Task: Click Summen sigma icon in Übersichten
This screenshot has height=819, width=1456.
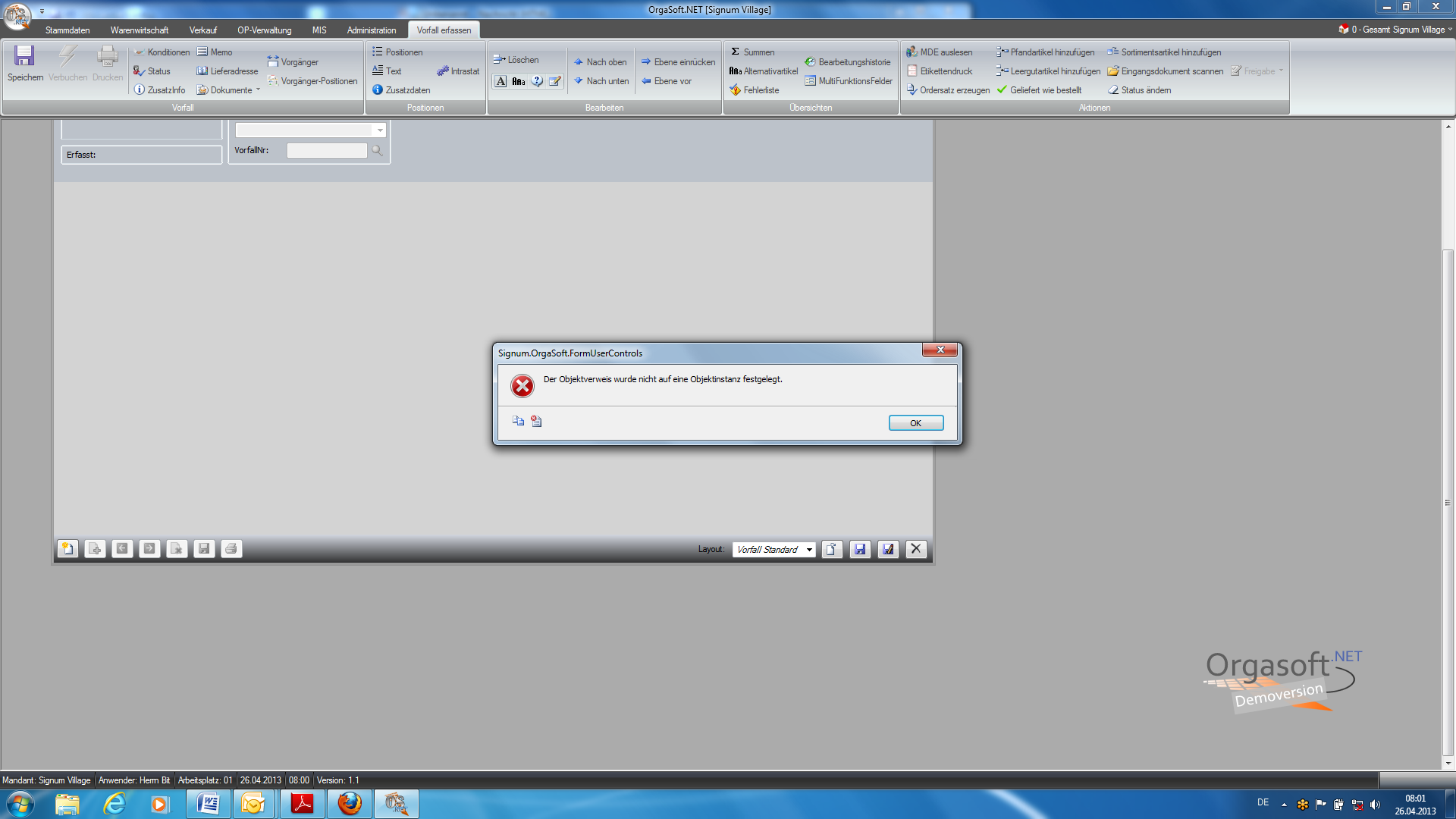Action: pos(735,52)
